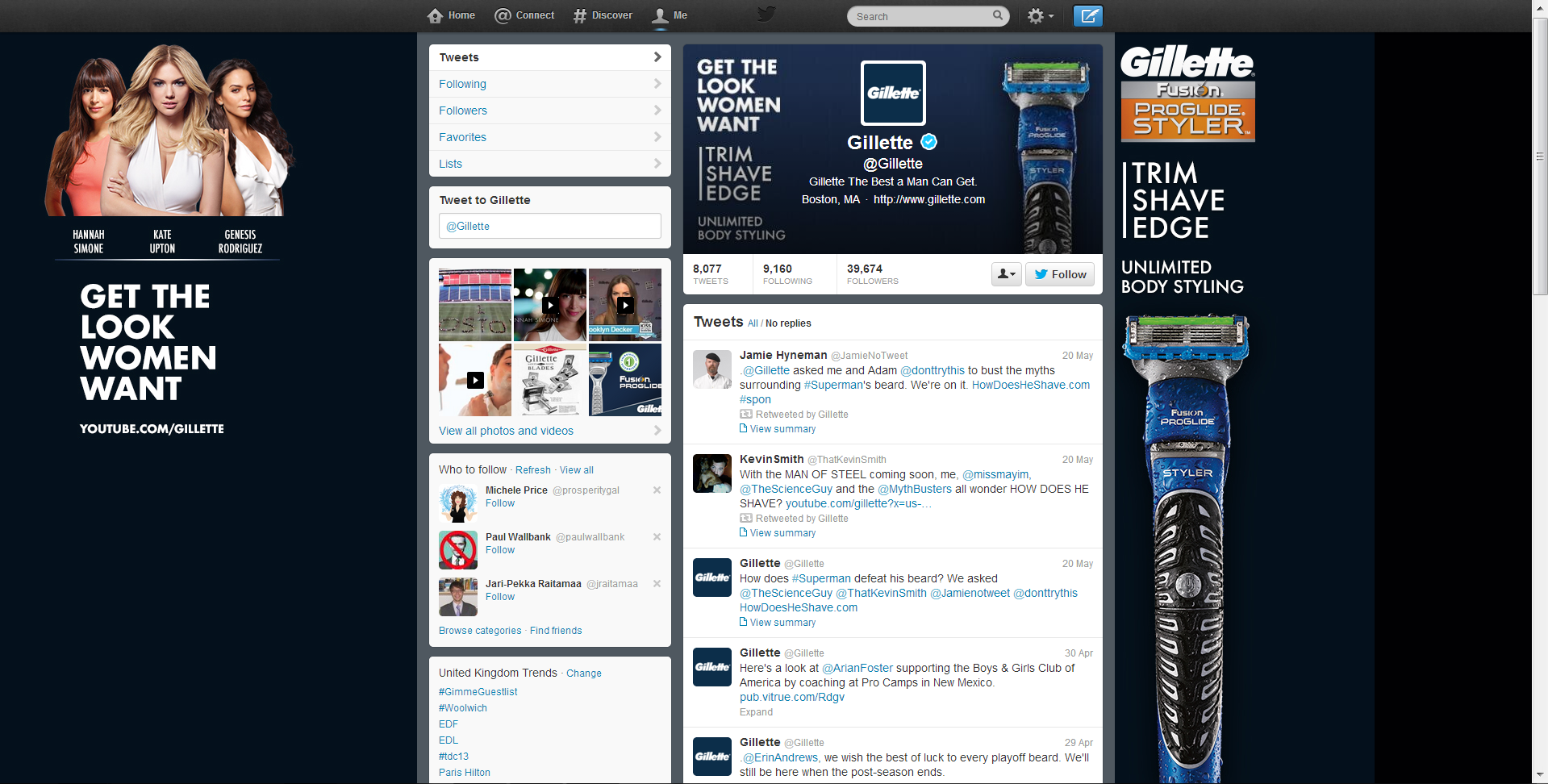Viewport: 1548px width, 784px height.
Task: Open the Connect tab
Action: click(x=524, y=15)
